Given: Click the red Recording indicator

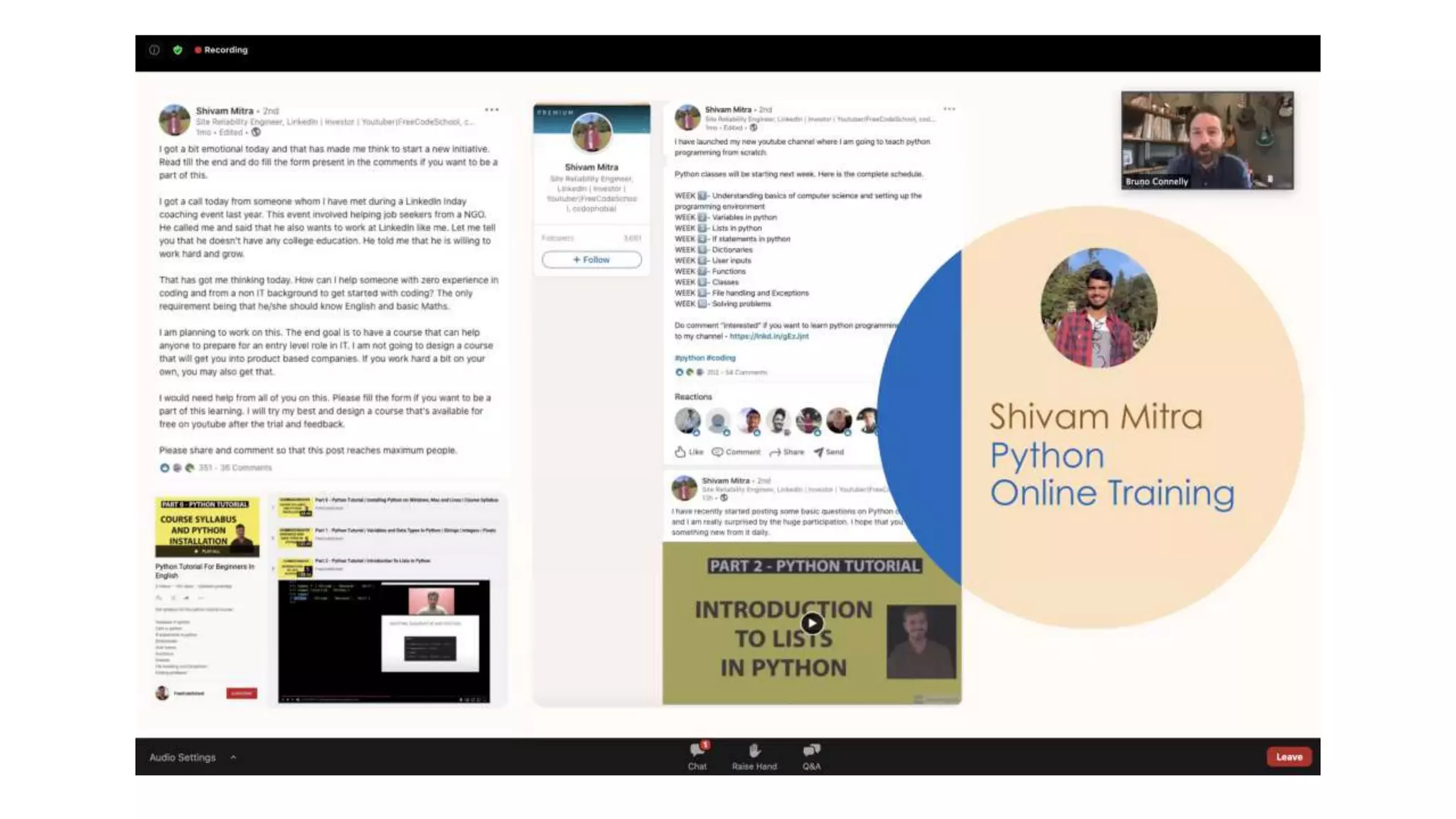Looking at the screenshot, I should point(221,50).
